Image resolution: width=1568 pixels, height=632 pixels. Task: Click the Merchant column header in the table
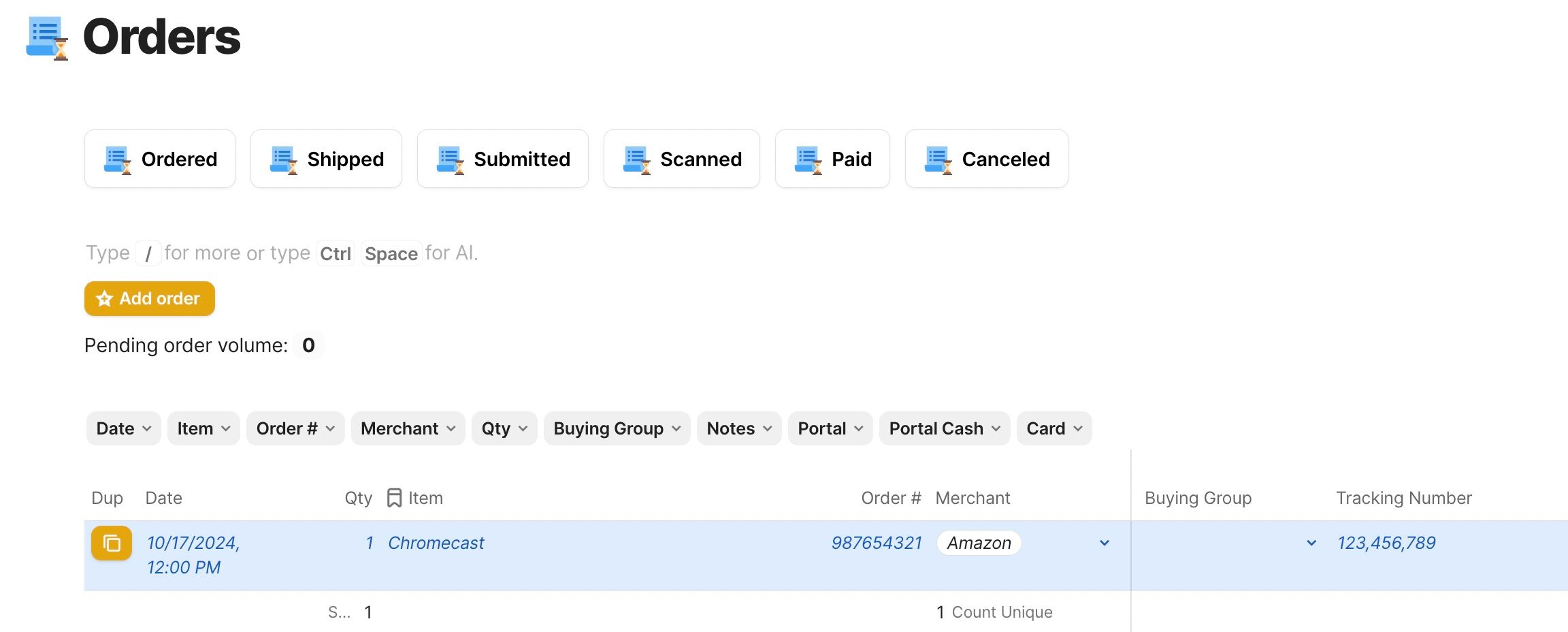point(973,498)
